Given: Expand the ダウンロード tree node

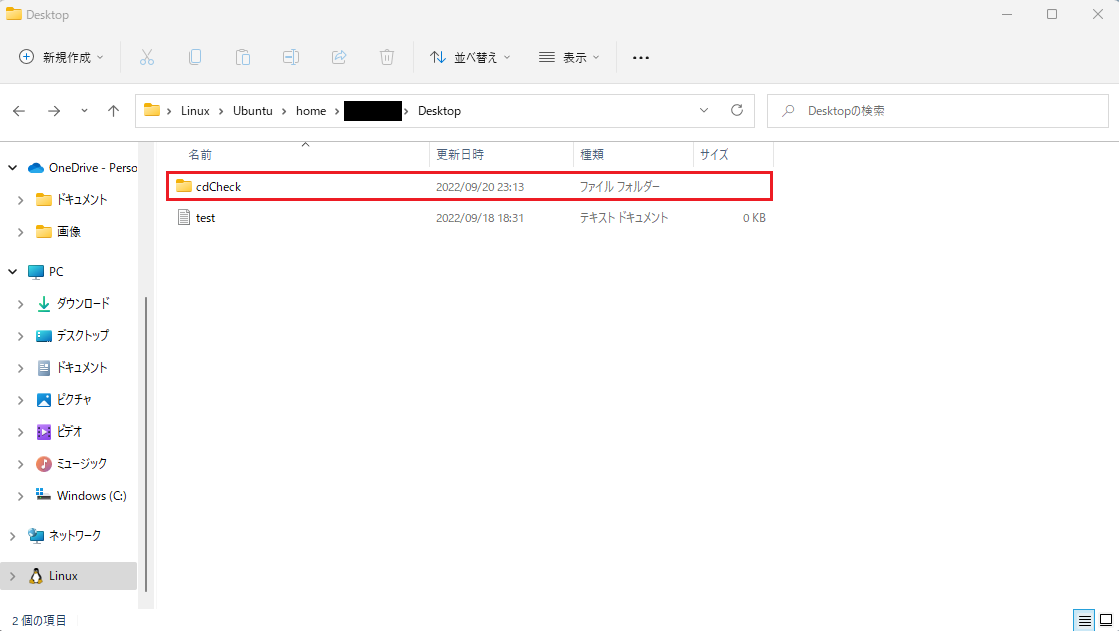Looking at the screenshot, I should point(20,303).
